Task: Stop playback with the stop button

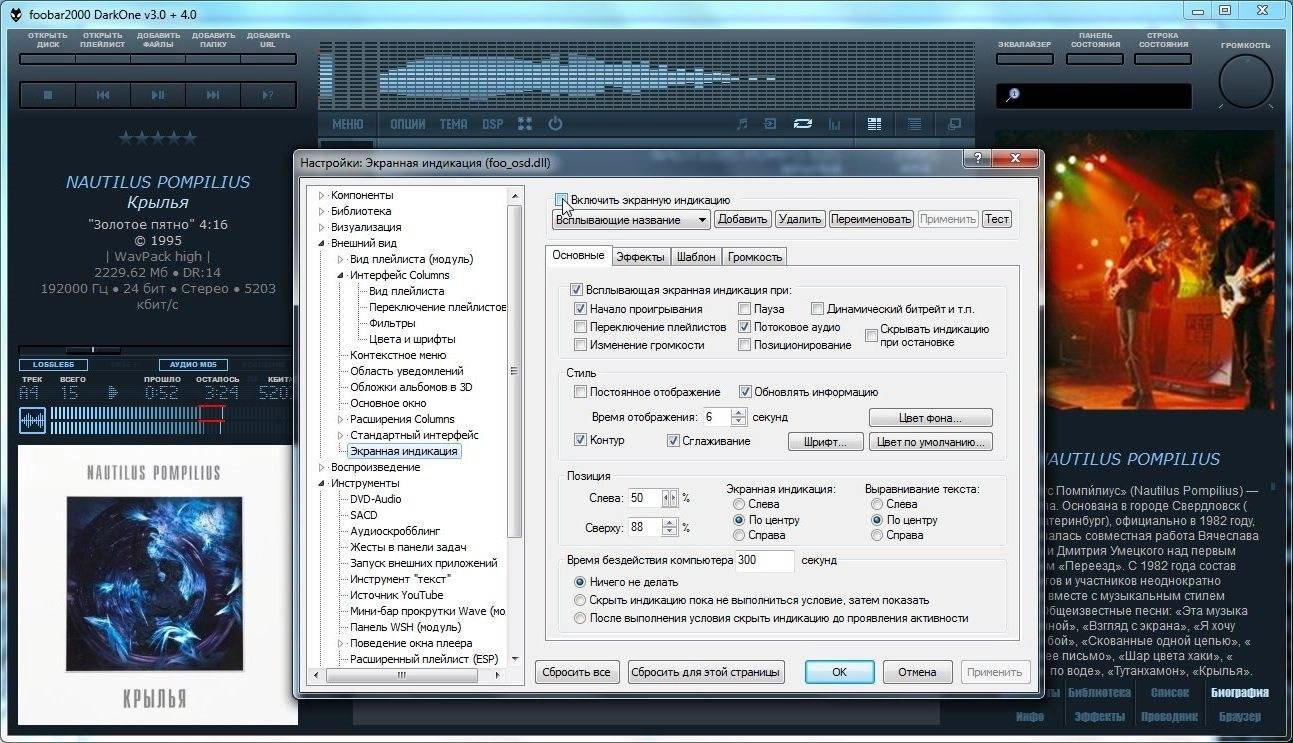Action: (x=47, y=95)
